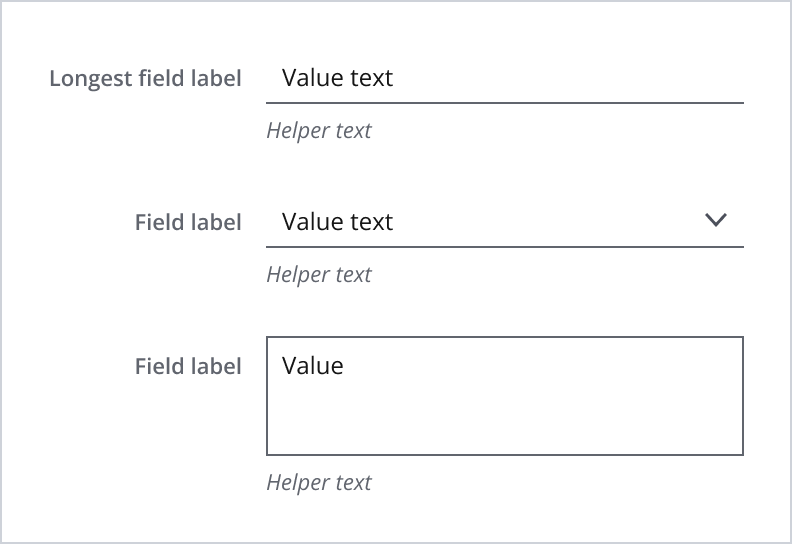
Task: Click the word "Value" in the text area
Action: [x=313, y=366]
